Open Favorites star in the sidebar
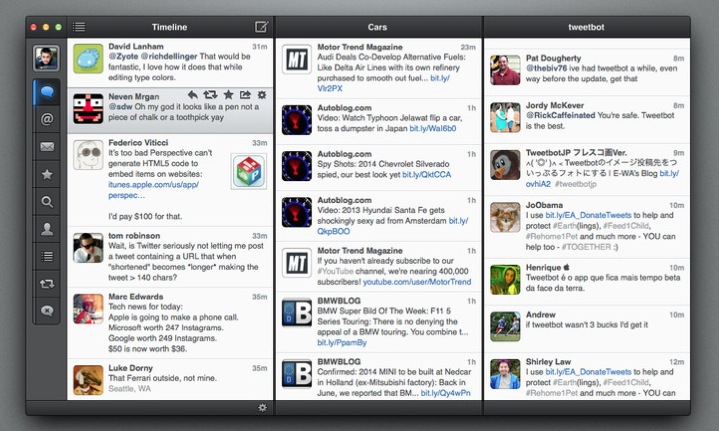 point(46,174)
